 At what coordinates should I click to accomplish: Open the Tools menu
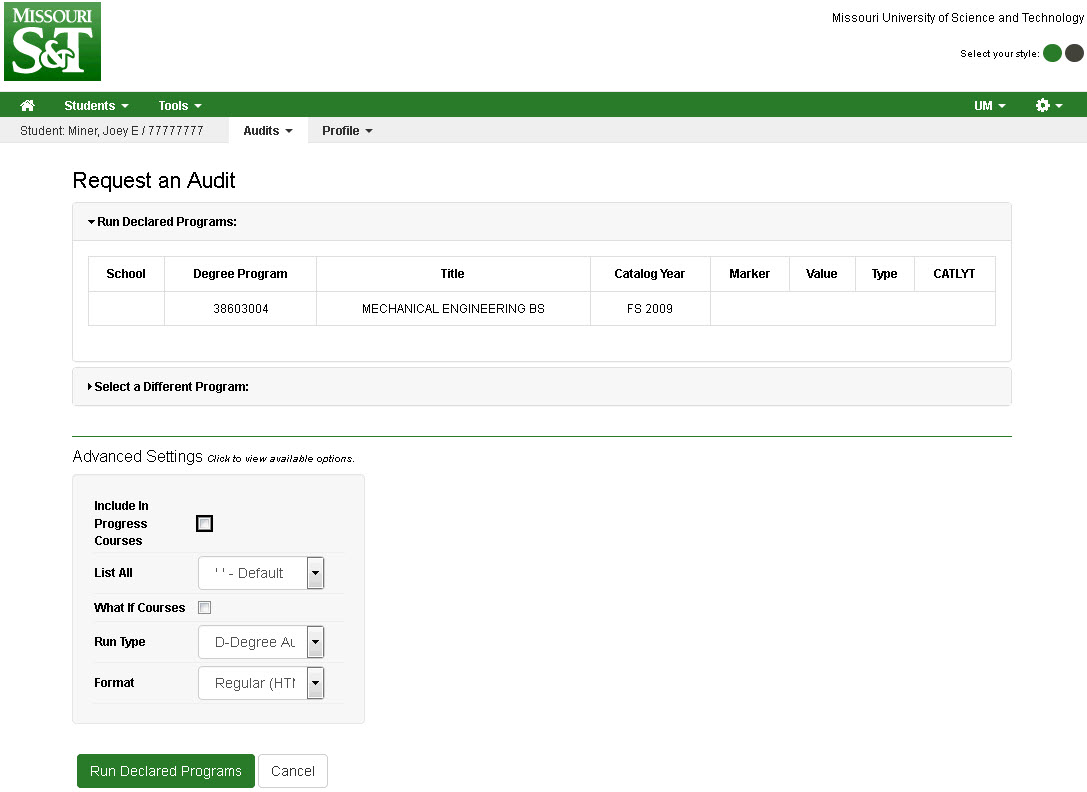[x=180, y=105]
